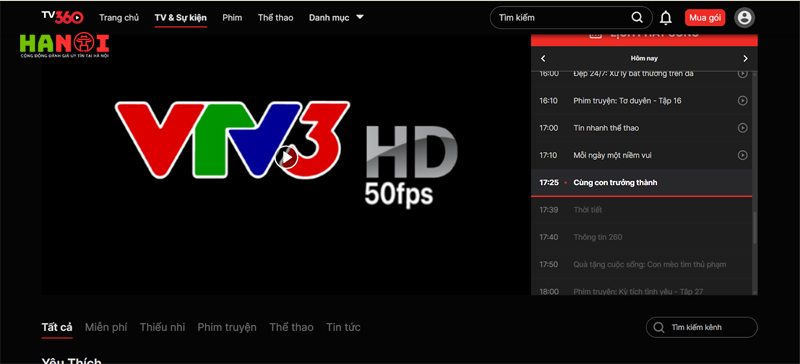800x364 pixels.
Task: Select the 17:10 Mỗi ngày một niềm vui title
Action: (612, 155)
